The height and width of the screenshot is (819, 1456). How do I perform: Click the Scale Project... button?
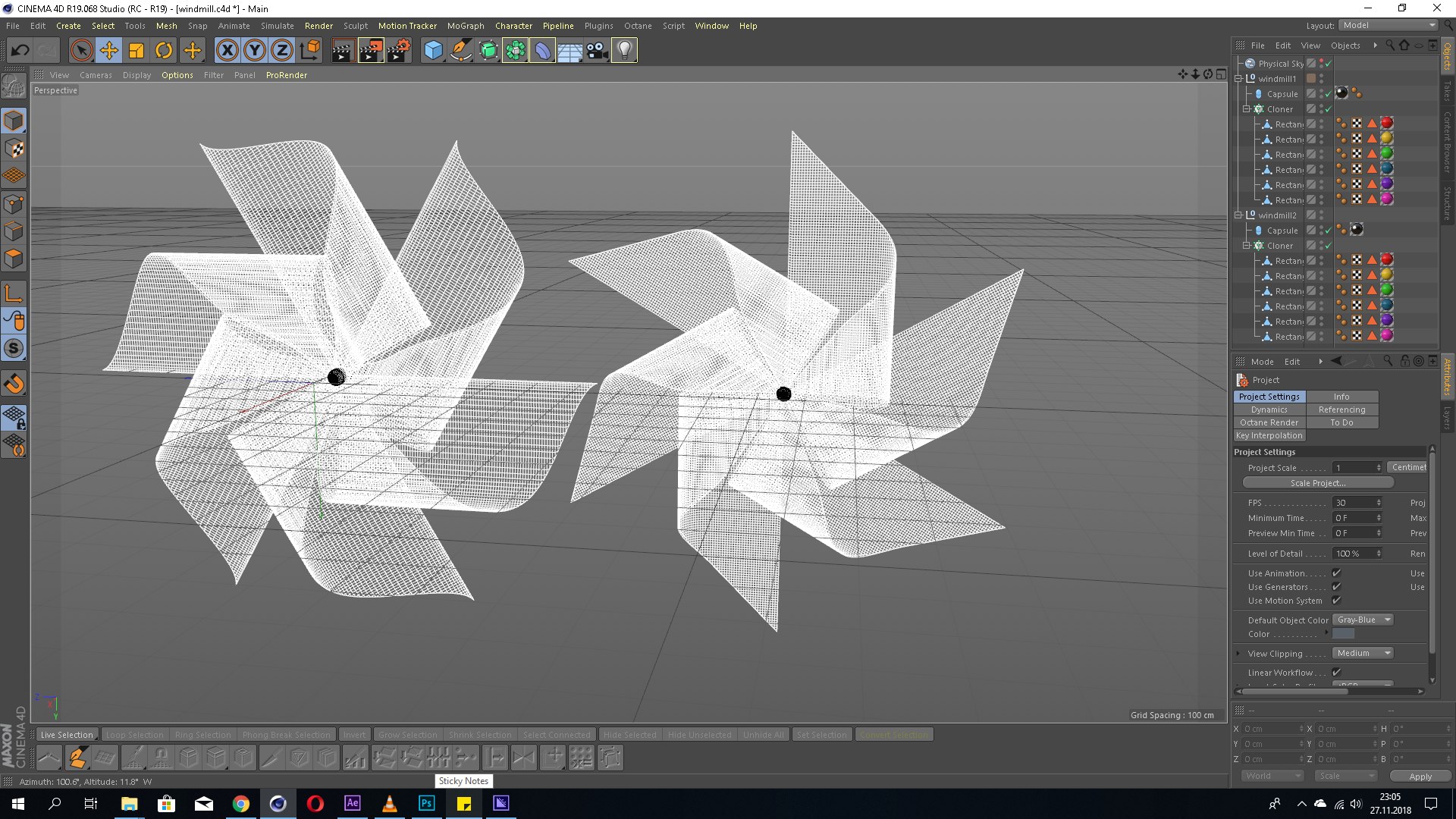coord(1318,483)
